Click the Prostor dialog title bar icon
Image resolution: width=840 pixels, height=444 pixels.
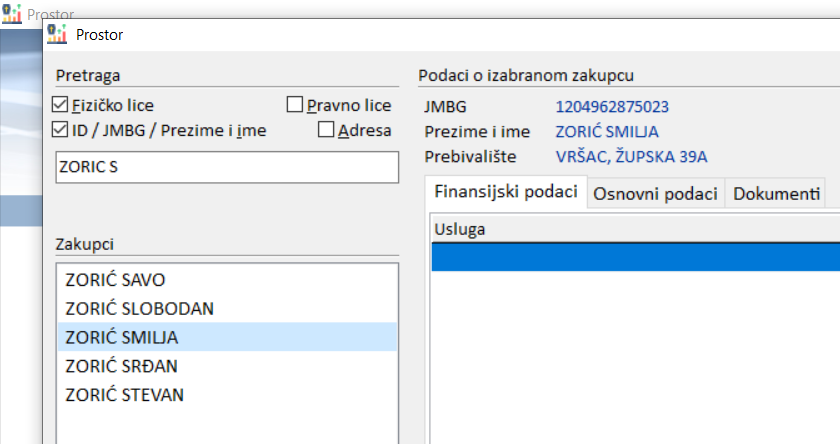(57, 35)
